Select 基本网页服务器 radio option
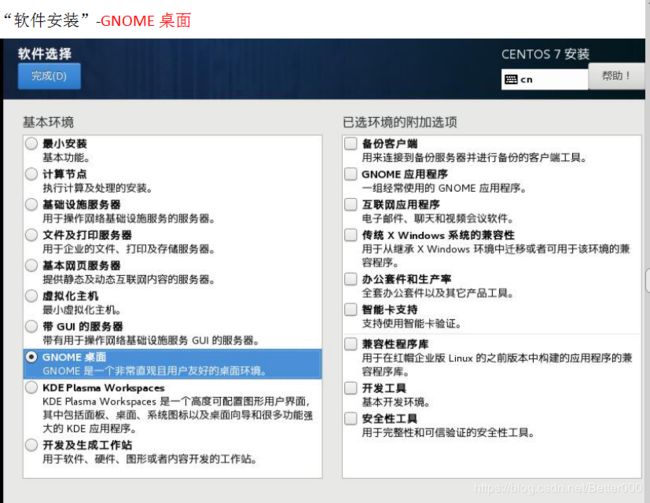 [x=32, y=265]
